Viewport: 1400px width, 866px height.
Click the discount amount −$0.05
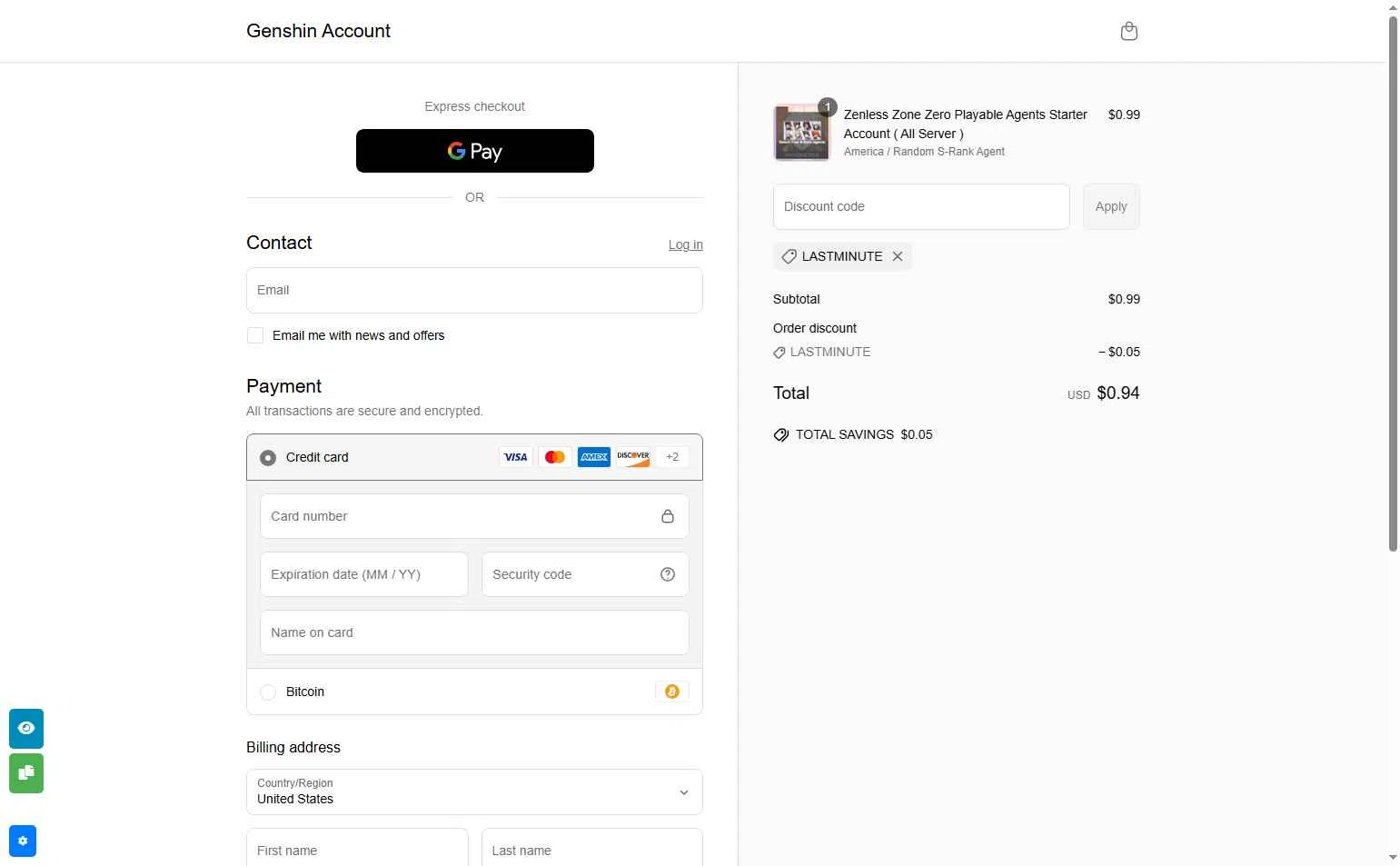coord(1118,352)
